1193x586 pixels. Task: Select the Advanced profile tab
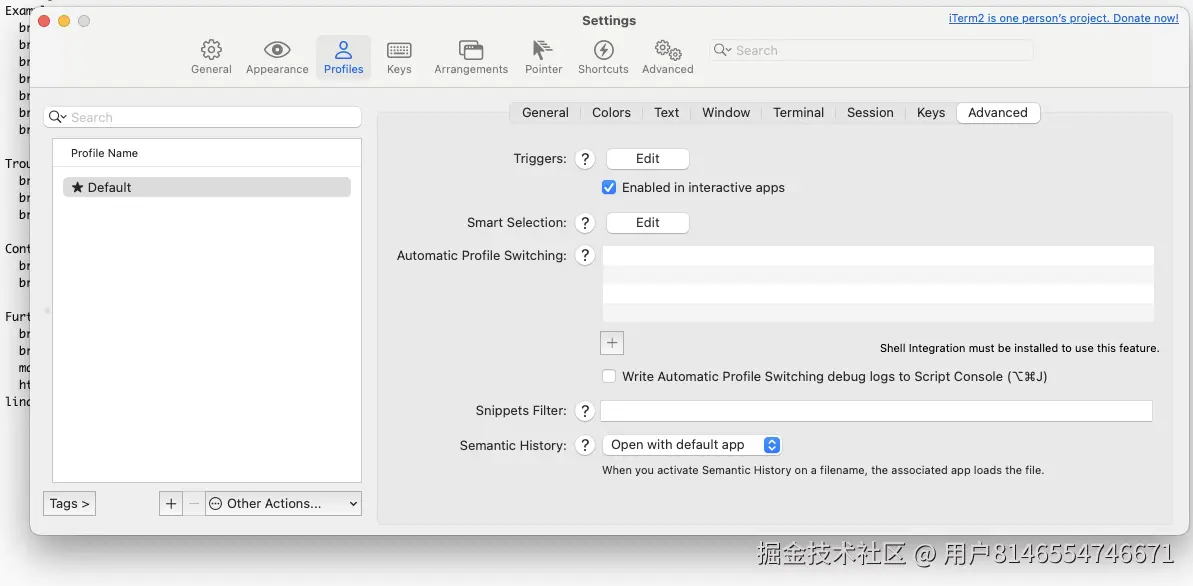pyautogui.click(x=997, y=113)
